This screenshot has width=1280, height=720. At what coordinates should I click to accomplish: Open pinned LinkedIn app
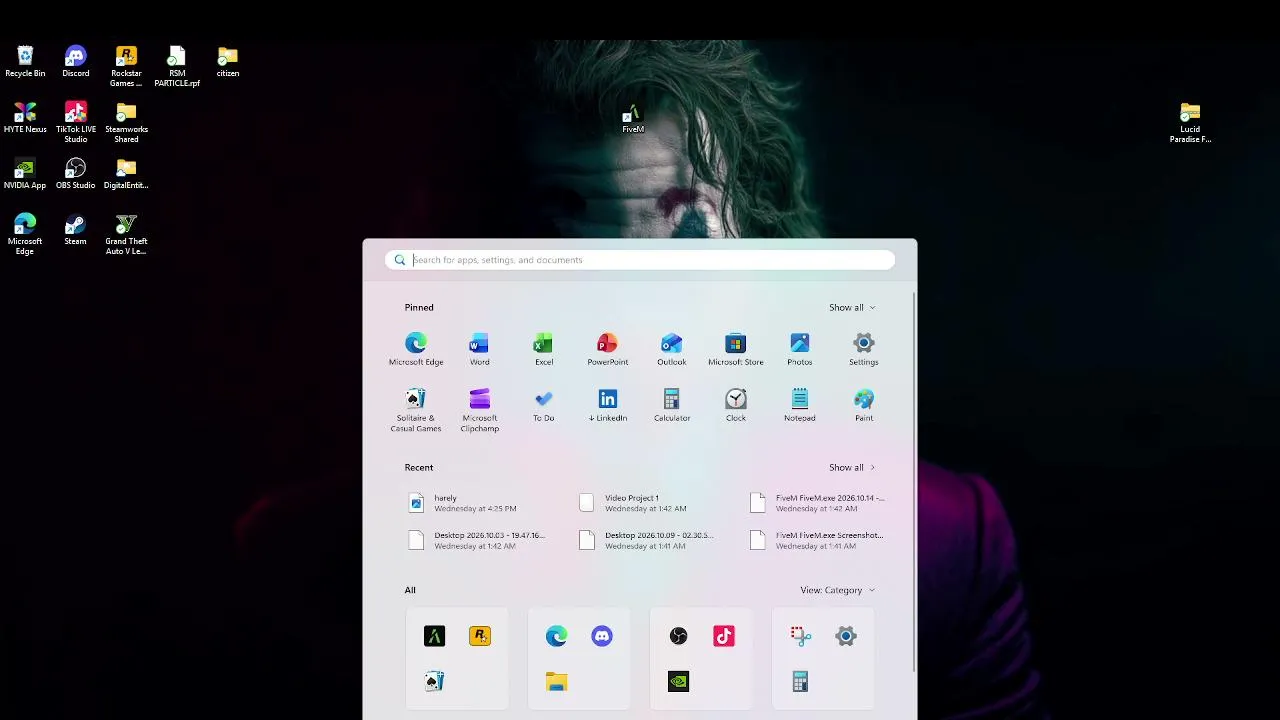point(608,406)
